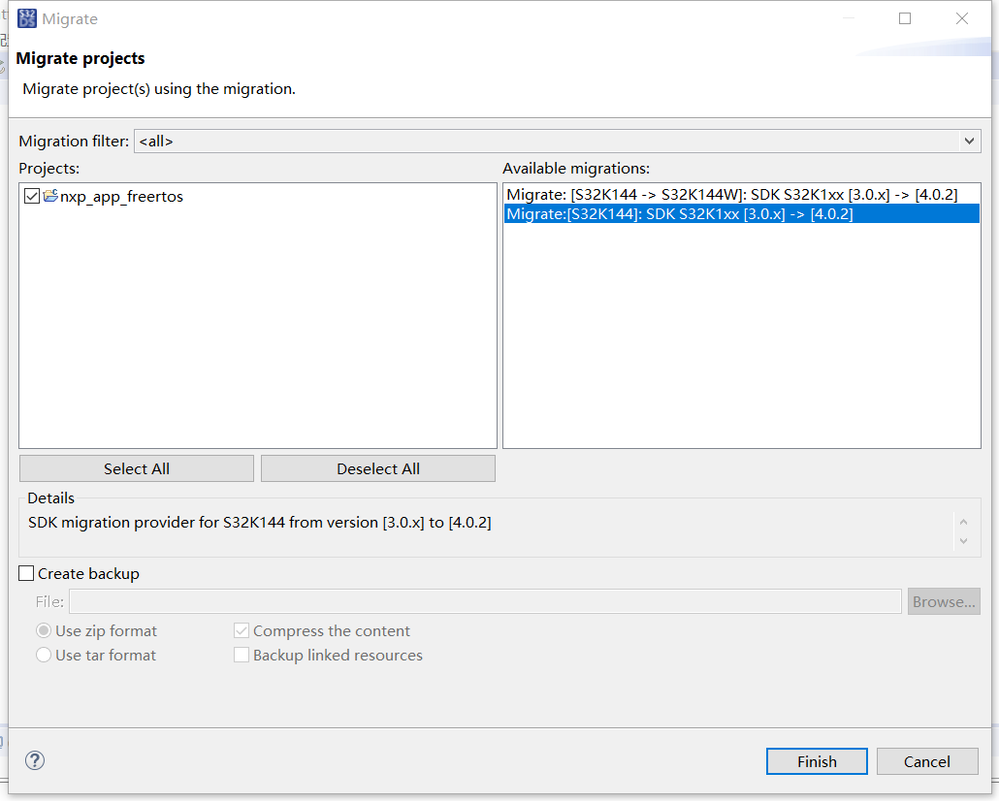Check the Backup linked resources checkbox
Screen dimensions: 999x801
(241, 654)
